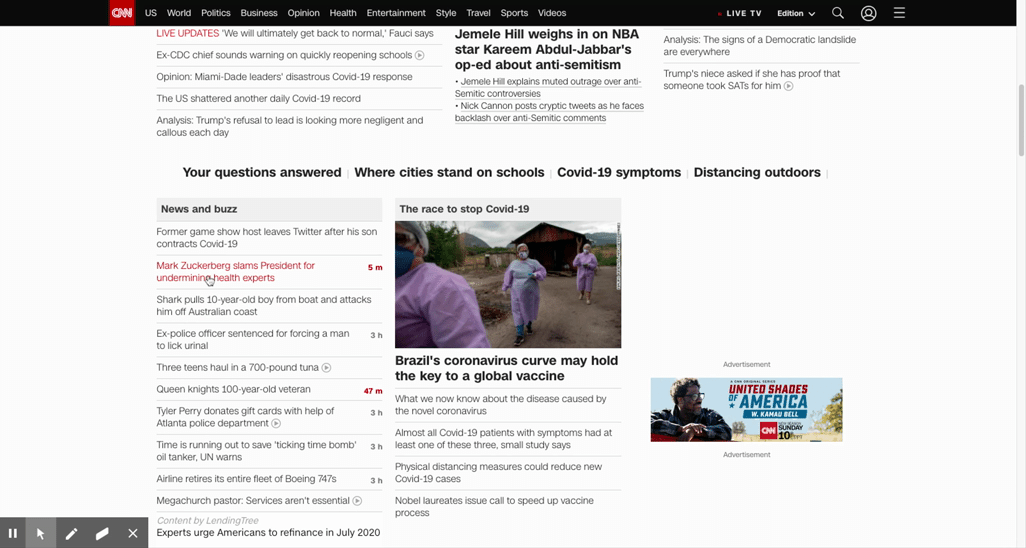Open Boeing 747s retirement story
This screenshot has width=1026, height=548.
[x=247, y=479]
